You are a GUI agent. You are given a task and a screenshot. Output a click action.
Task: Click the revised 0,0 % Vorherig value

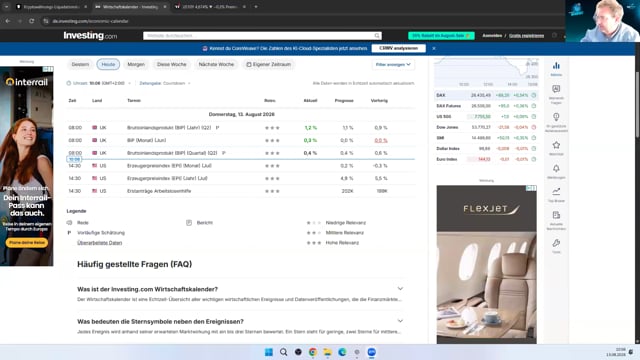pyautogui.click(x=381, y=140)
